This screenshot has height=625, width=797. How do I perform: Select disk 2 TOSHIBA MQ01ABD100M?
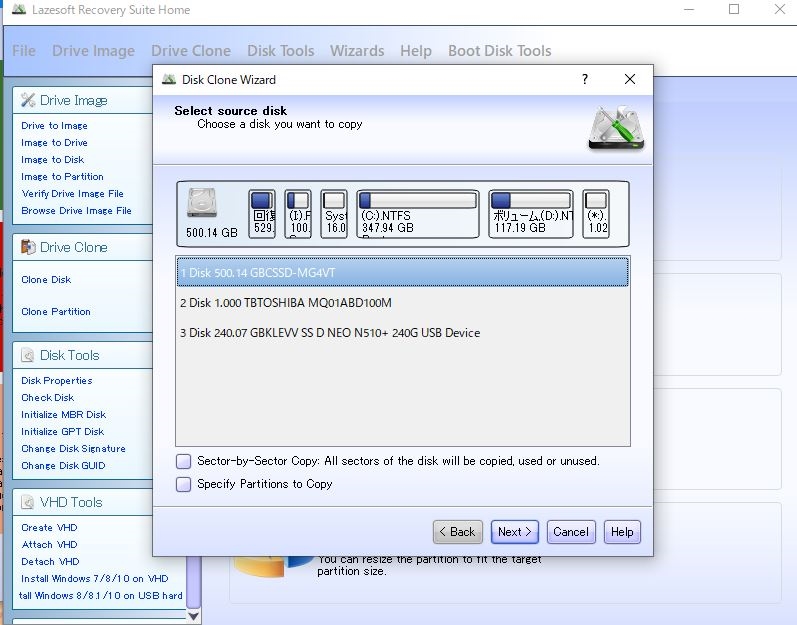403,303
